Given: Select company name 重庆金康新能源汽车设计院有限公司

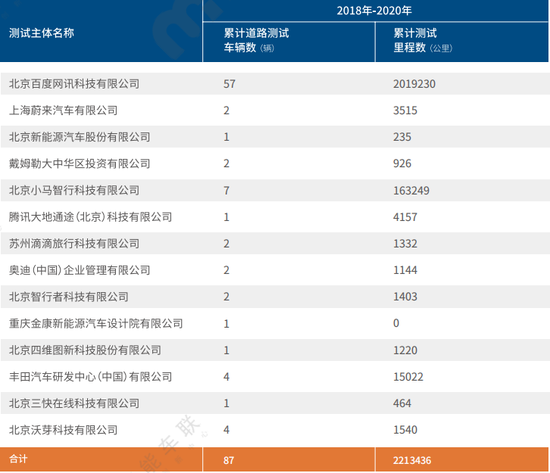Looking at the screenshot, I should click(x=96, y=324).
